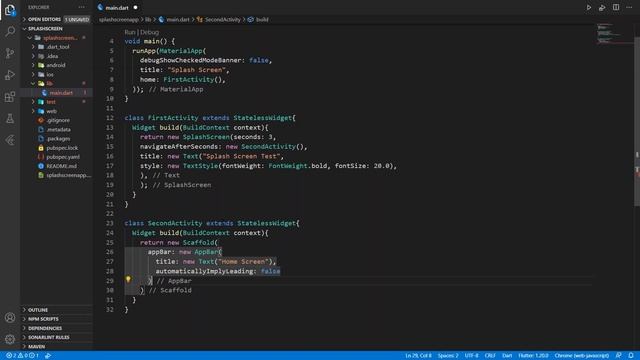Viewport: 640px width, 360px height.
Task: Open the .metadata file
Action: [57, 129]
